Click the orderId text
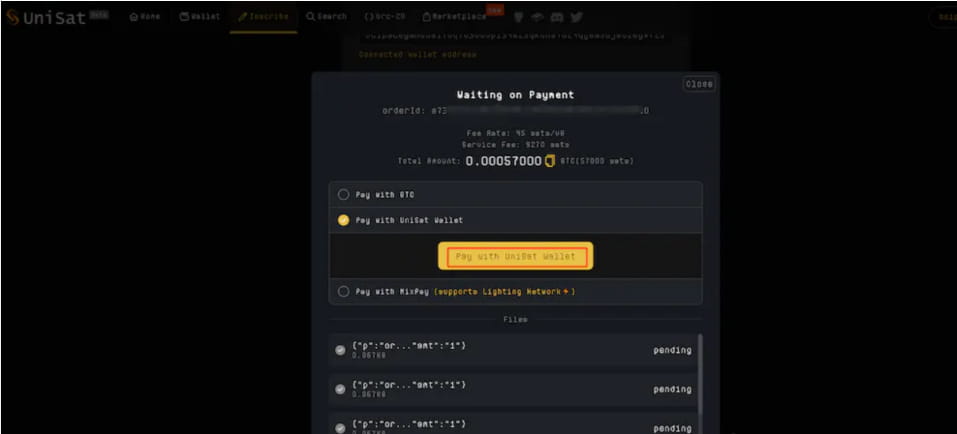This screenshot has height=434, width=957. click(516, 111)
